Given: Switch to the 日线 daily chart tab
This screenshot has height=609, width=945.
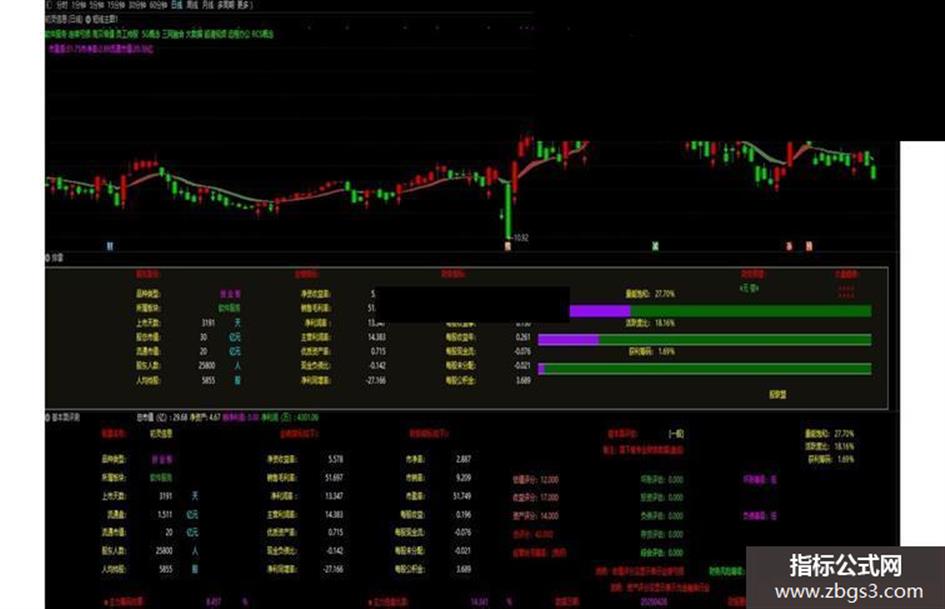Looking at the screenshot, I should 177,4.
